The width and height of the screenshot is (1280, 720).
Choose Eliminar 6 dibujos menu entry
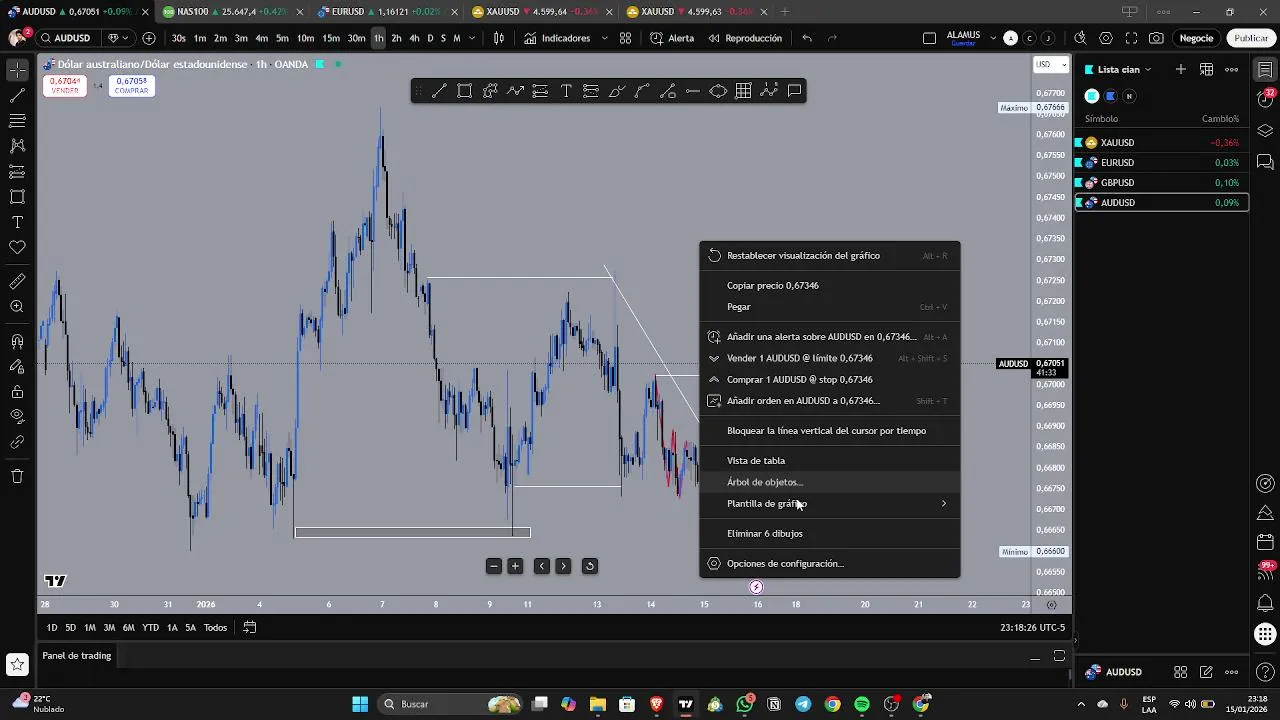pyautogui.click(x=829, y=534)
